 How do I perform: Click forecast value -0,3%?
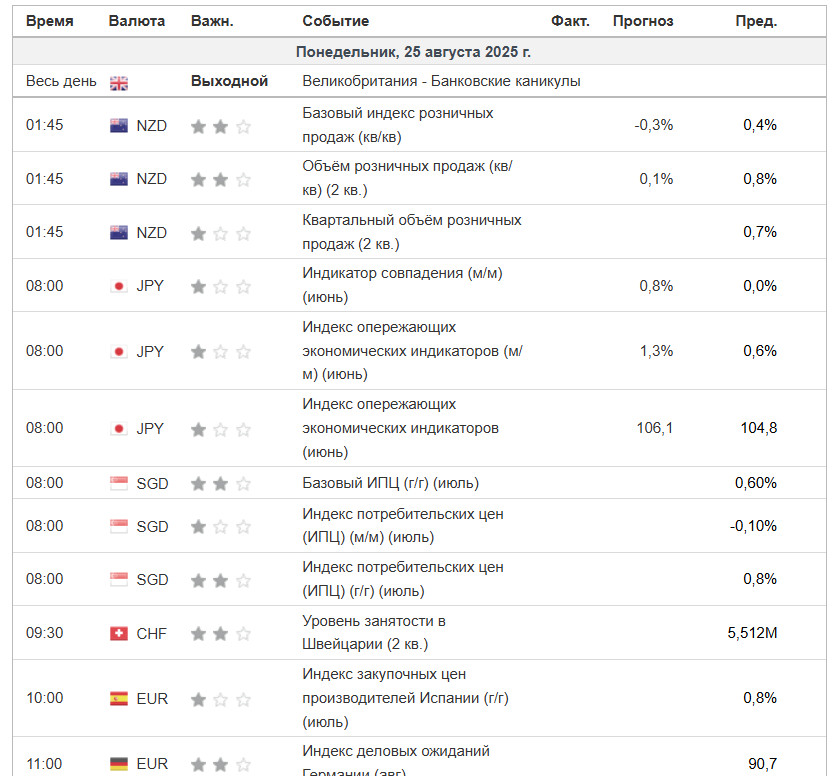[x=654, y=125]
